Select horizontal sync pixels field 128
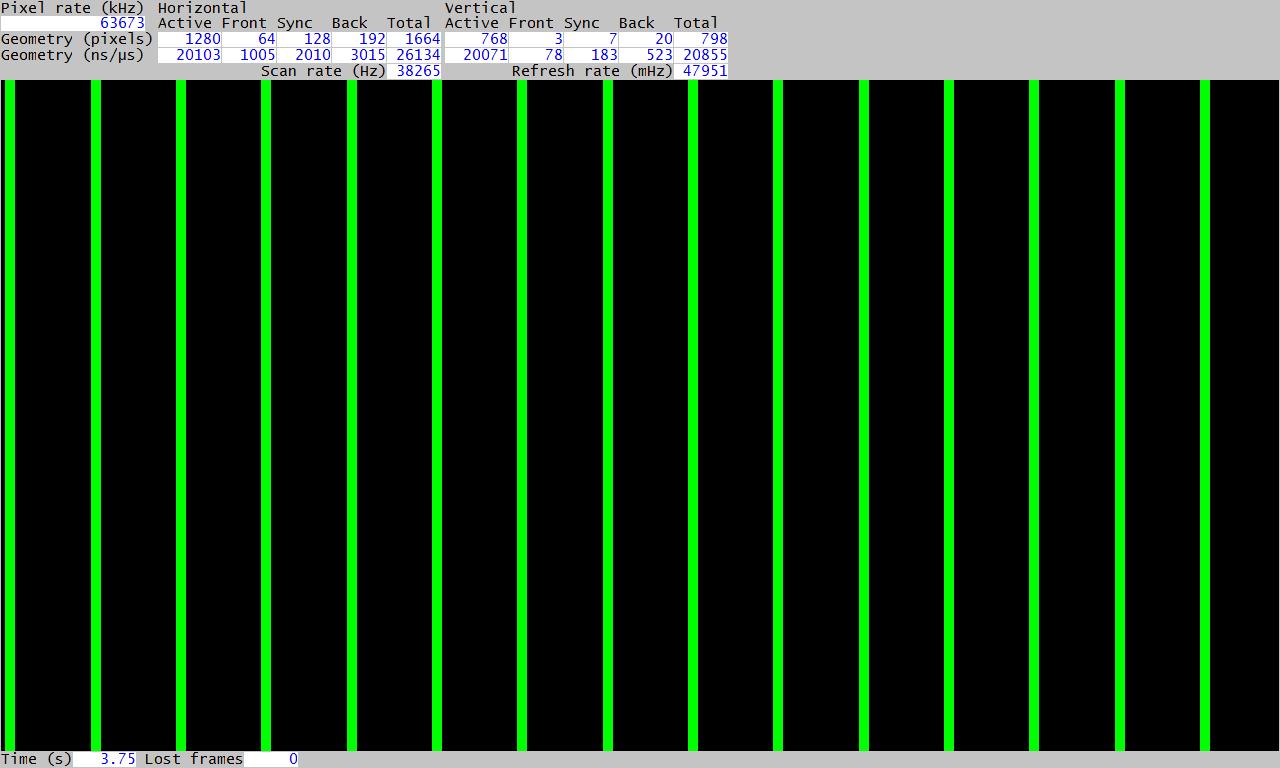The image size is (1280, 768). (304, 39)
